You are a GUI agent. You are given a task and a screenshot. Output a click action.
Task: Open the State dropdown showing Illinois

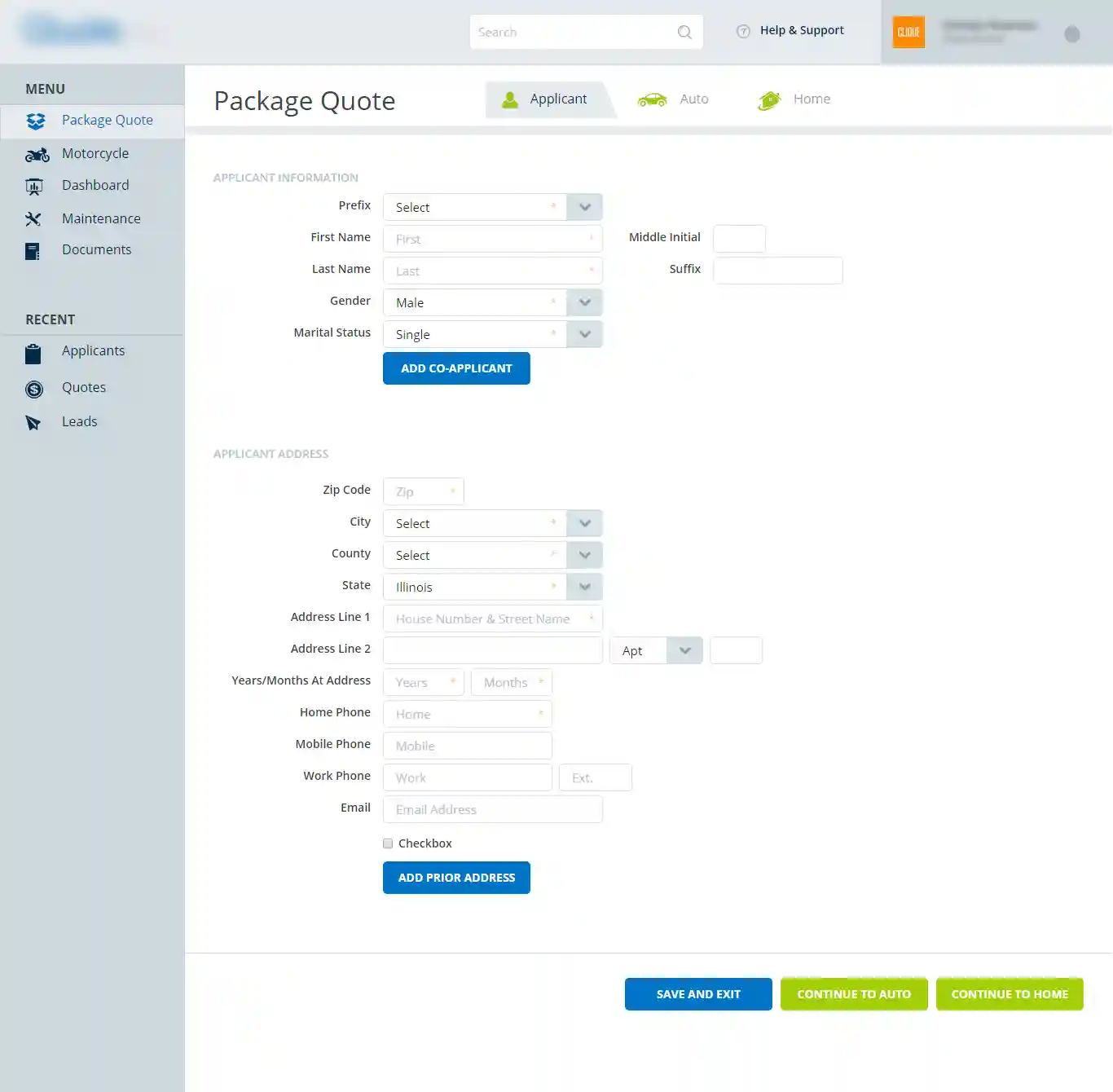584,587
